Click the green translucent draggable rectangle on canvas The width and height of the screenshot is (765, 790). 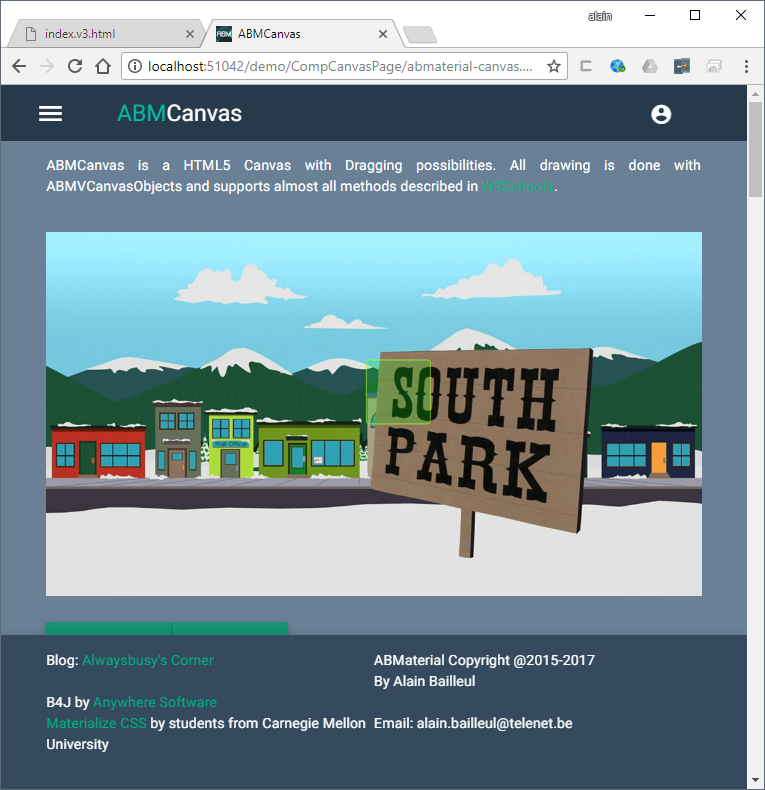(398, 391)
